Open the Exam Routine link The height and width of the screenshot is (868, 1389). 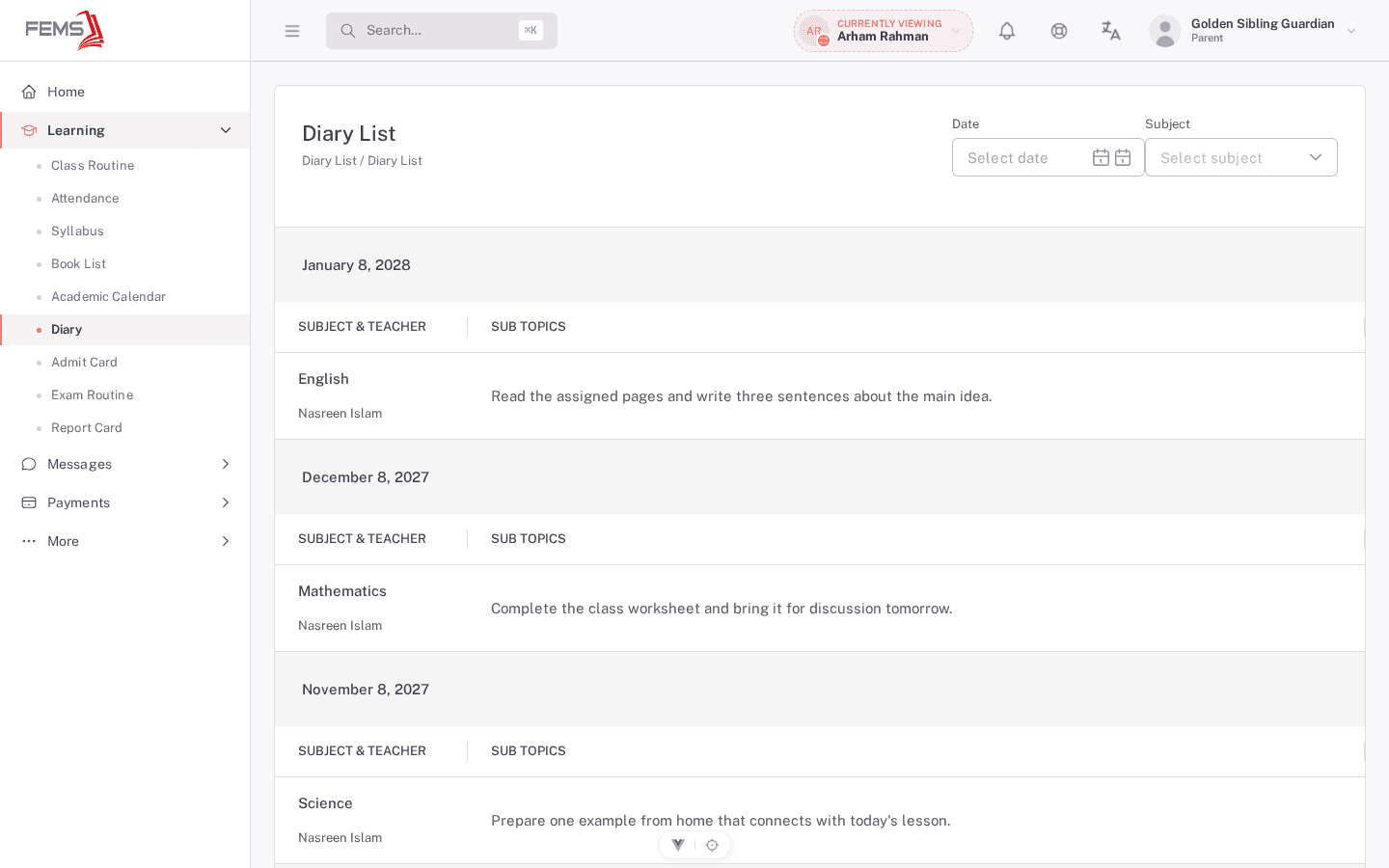[93, 395]
